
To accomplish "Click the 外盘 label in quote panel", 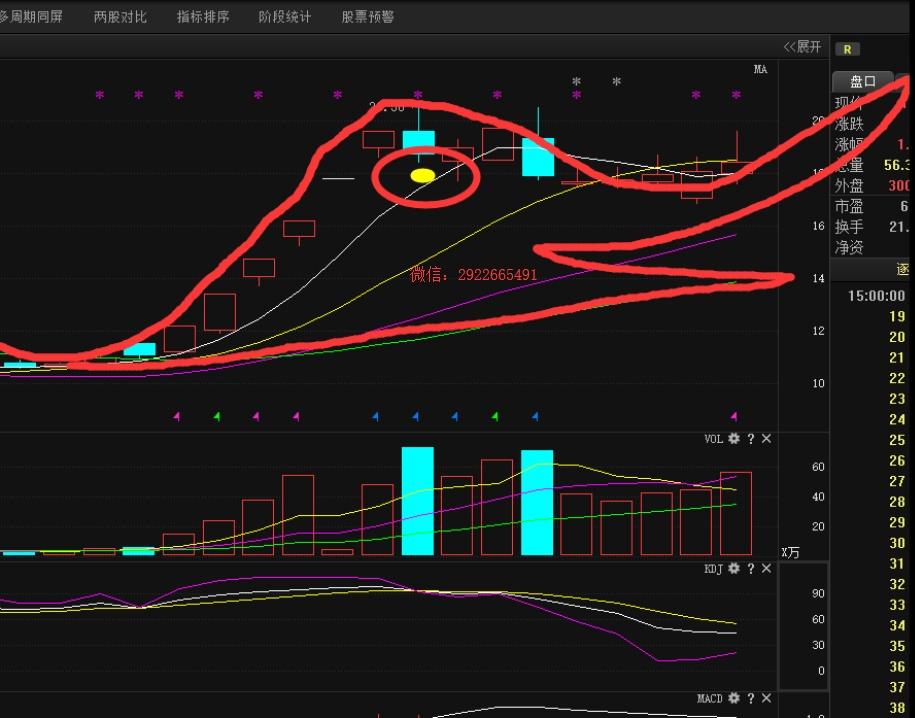I will click(x=849, y=186).
